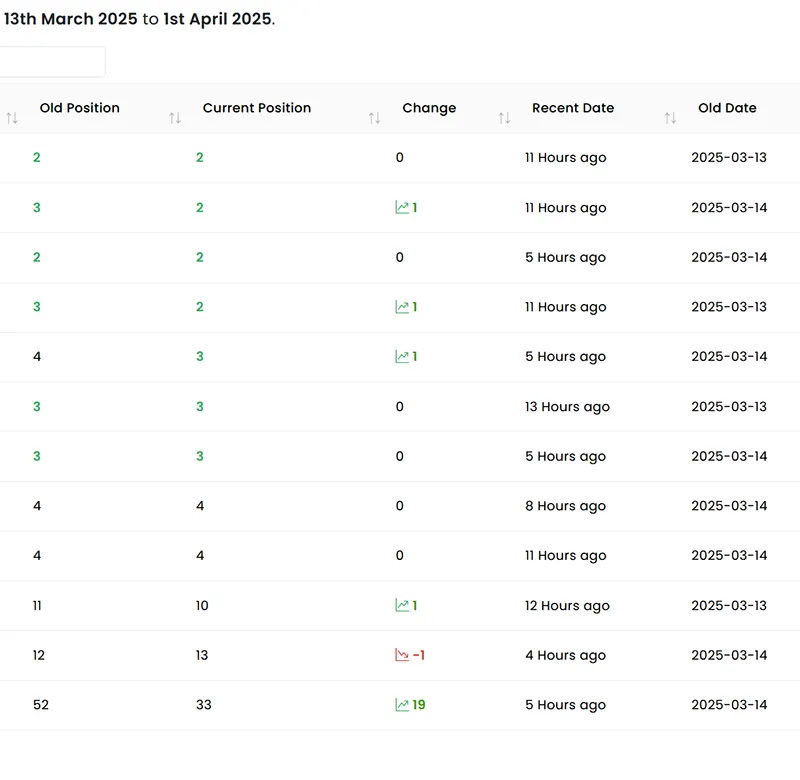Click the Current Position value '13'
This screenshot has height=780, width=800.
(202, 655)
